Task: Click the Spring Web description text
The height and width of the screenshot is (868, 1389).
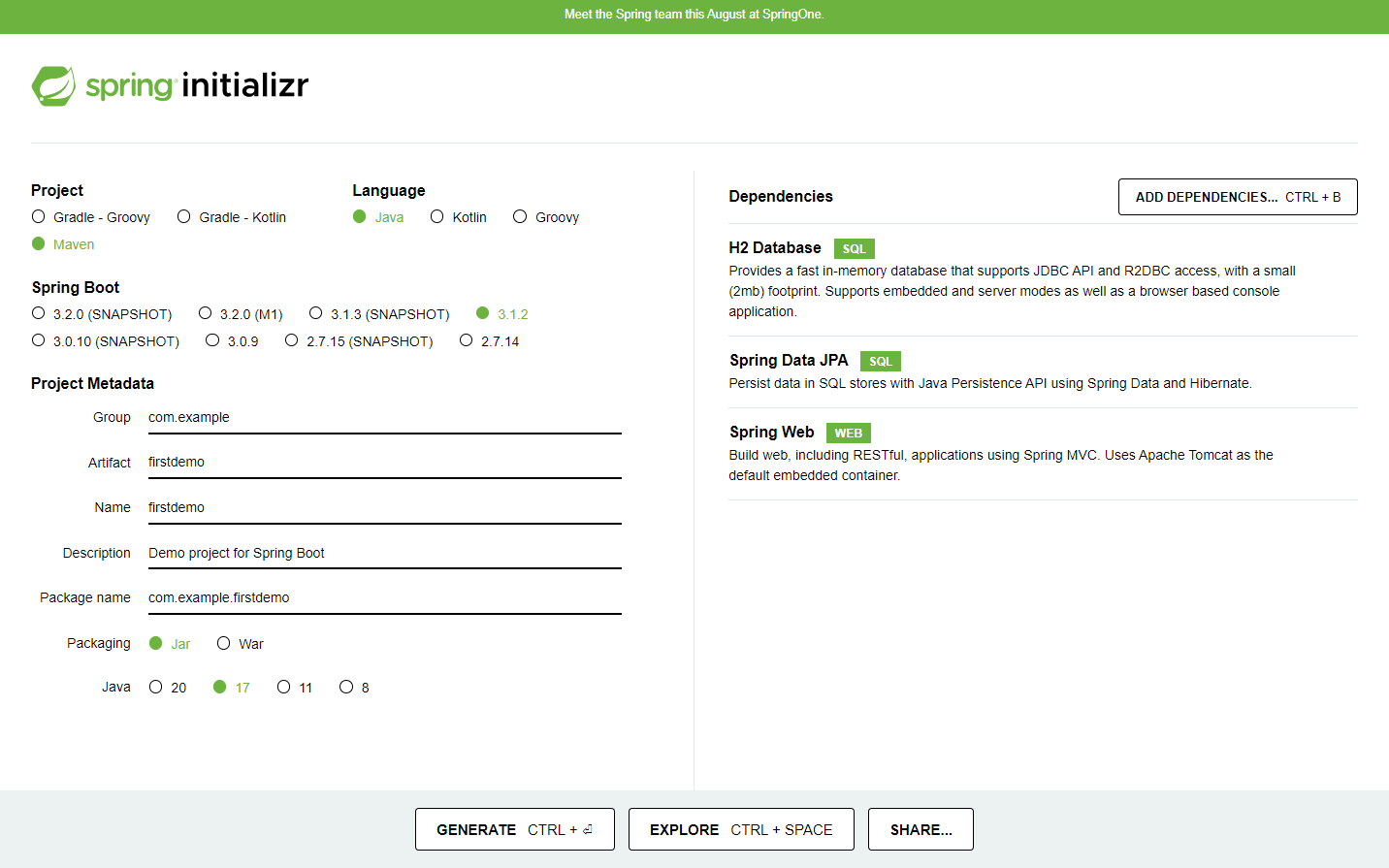Action: 1001,466
